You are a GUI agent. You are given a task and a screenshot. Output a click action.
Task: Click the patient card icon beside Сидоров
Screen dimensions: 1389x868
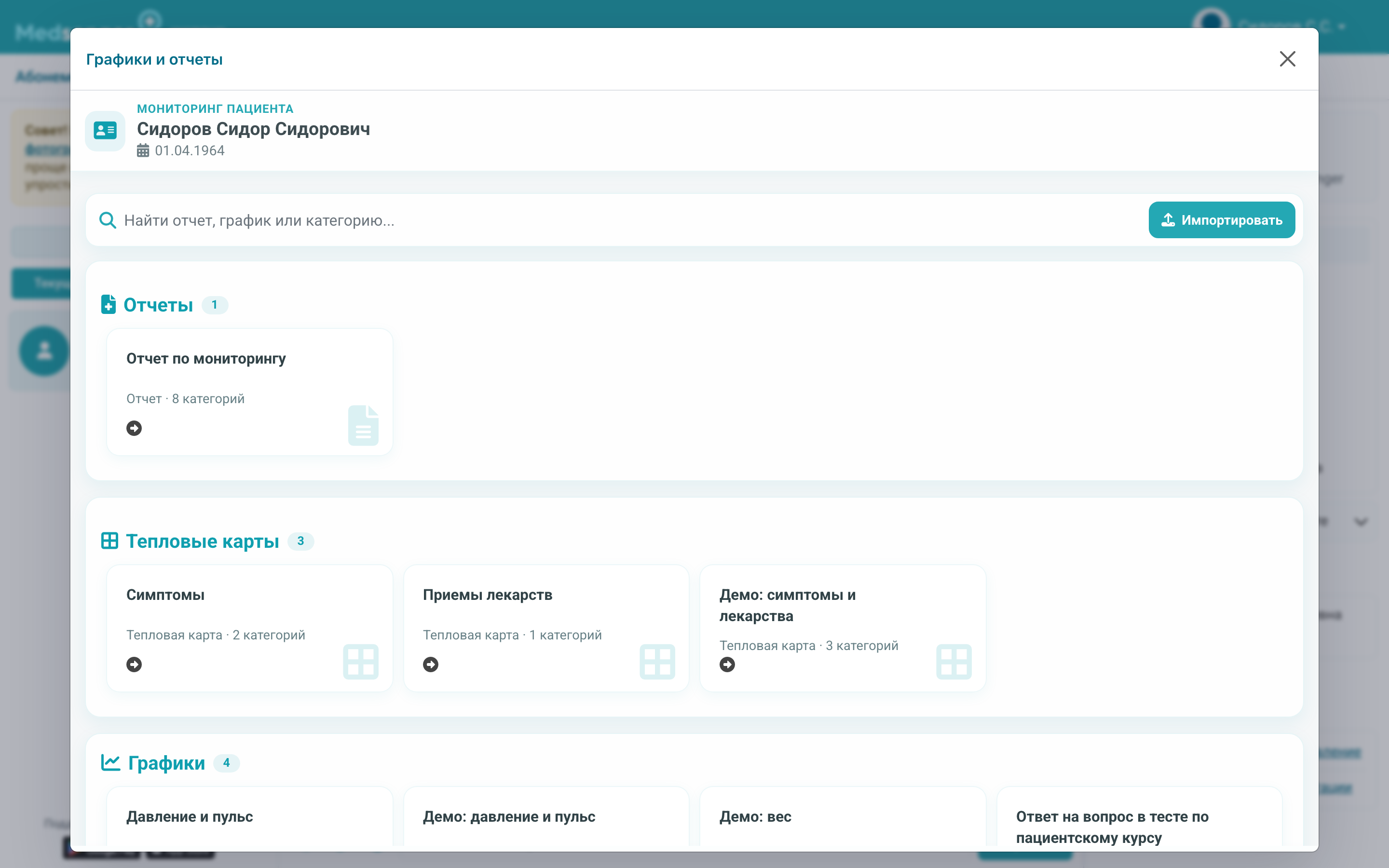pyautogui.click(x=105, y=131)
